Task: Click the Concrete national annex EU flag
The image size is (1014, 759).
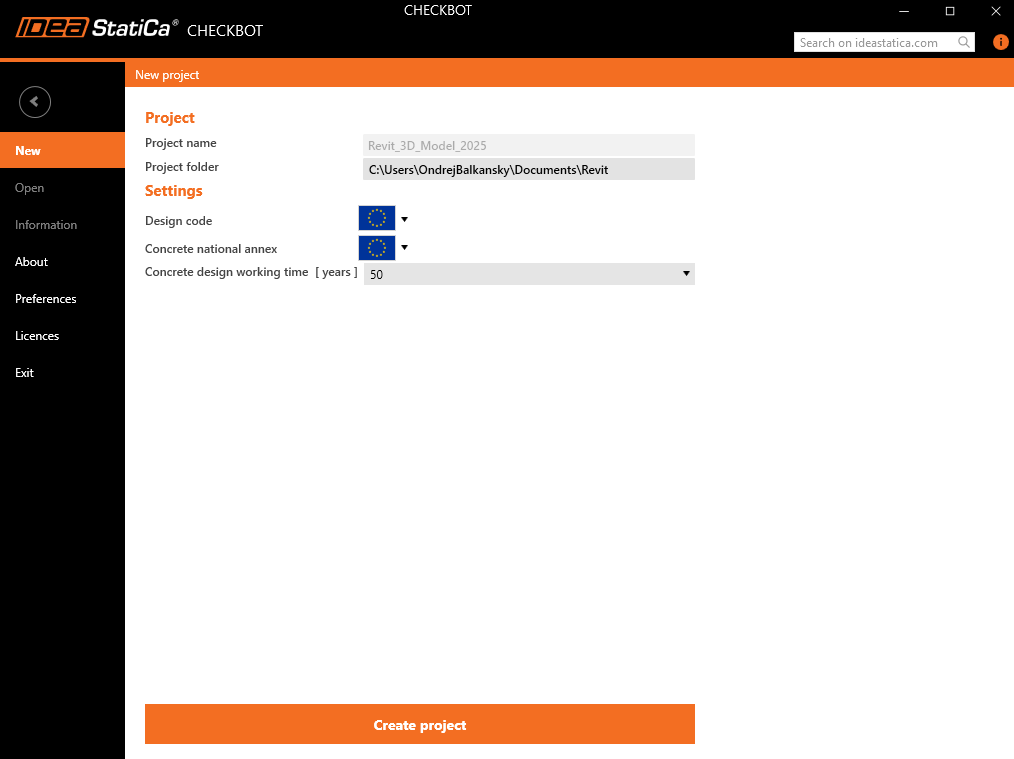Action: [x=377, y=248]
